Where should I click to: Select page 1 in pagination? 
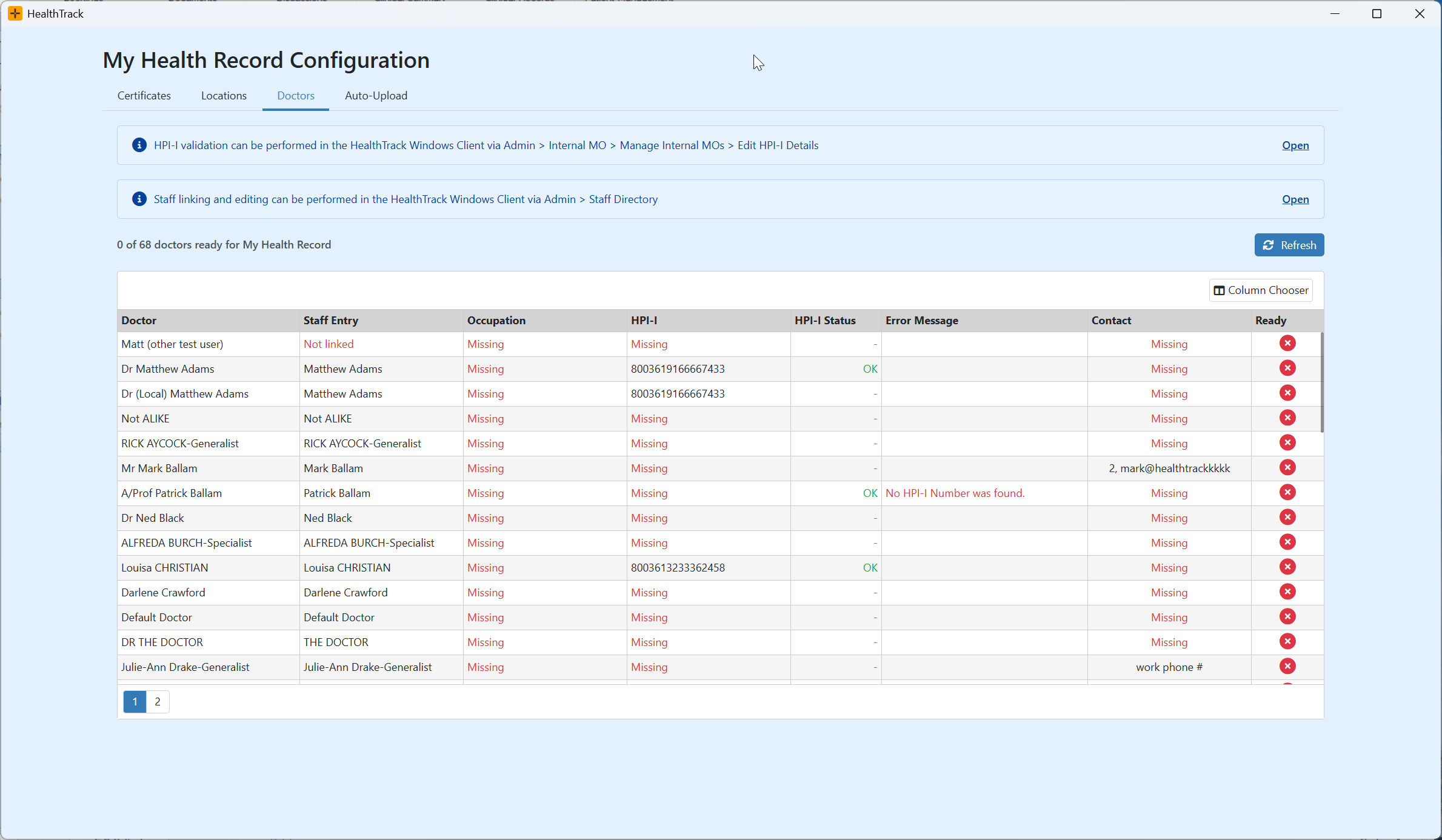[135, 702]
